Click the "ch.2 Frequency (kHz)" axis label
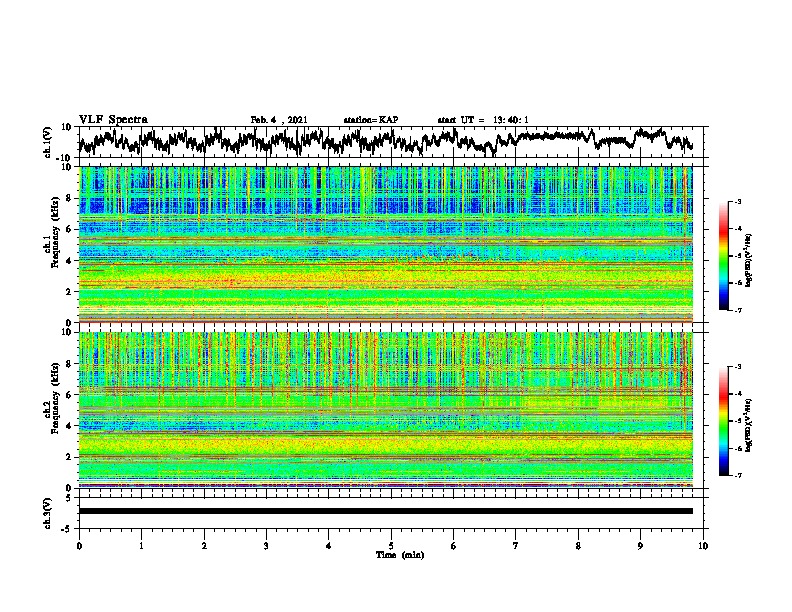 [53, 397]
